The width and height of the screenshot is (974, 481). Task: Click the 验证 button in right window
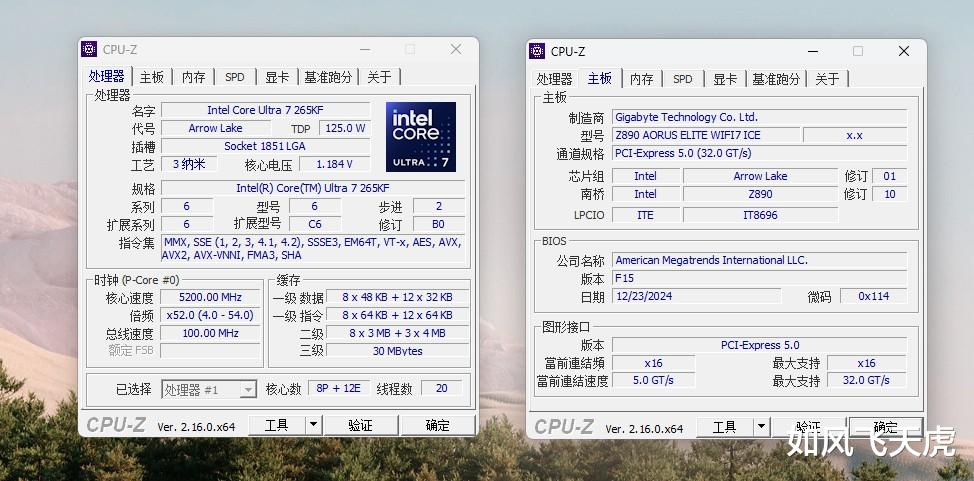[x=808, y=428]
